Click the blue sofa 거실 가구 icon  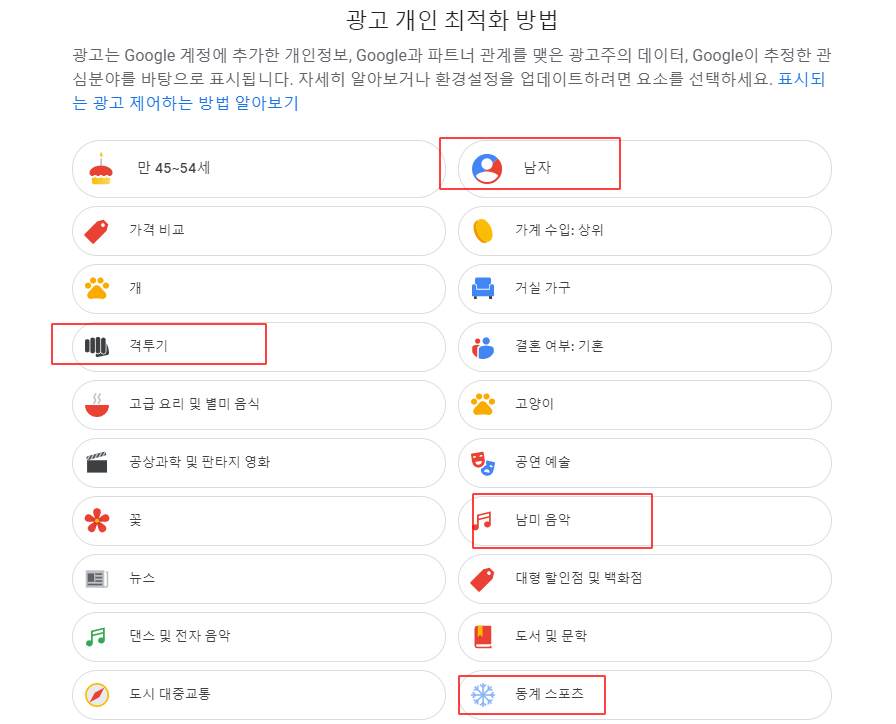(x=483, y=288)
